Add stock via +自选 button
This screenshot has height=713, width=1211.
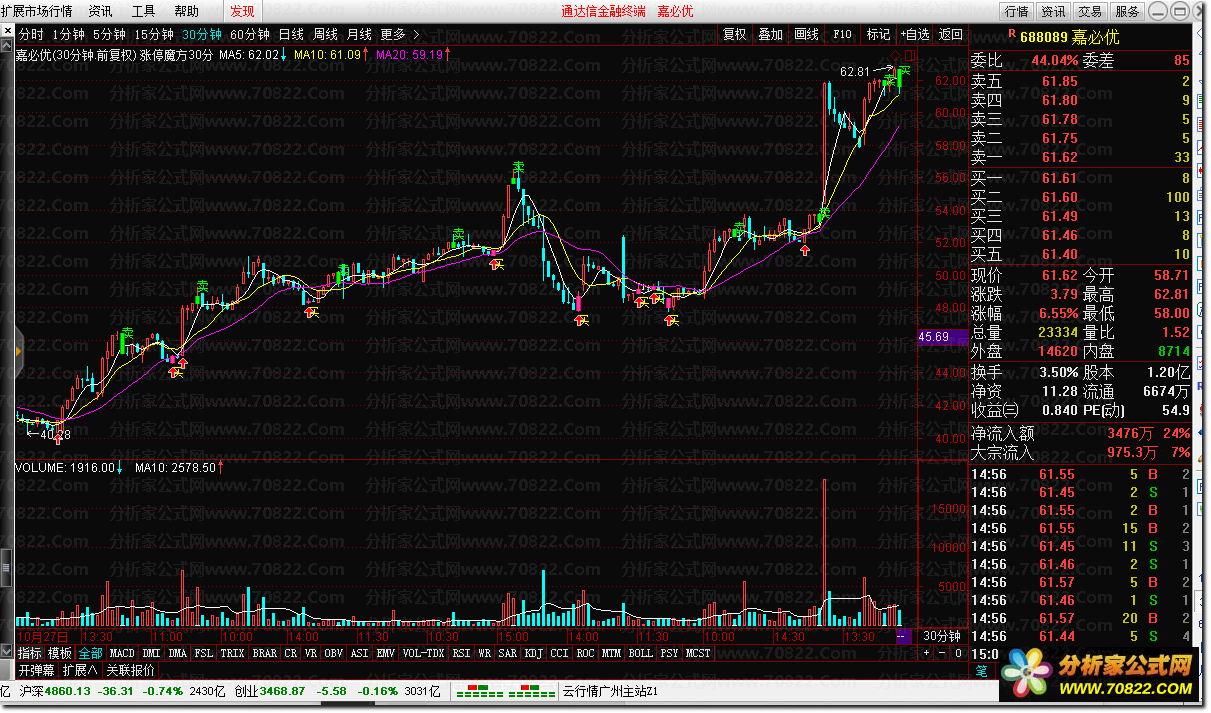(x=915, y=34)
